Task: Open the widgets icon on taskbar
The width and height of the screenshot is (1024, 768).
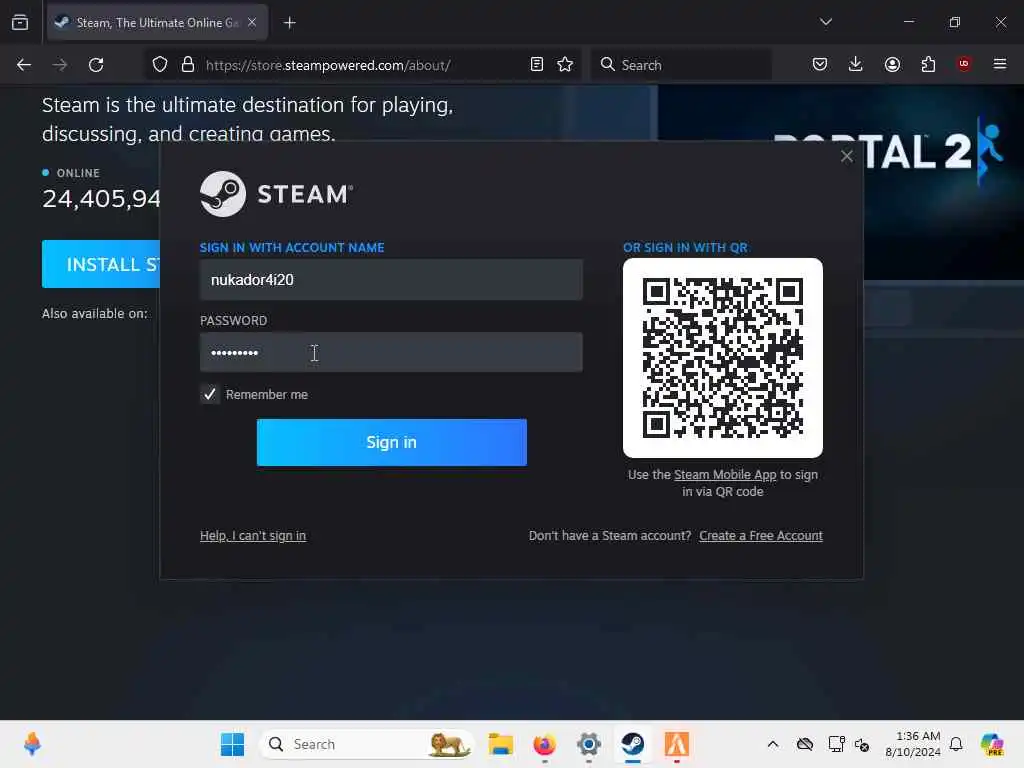Action: 32,744
